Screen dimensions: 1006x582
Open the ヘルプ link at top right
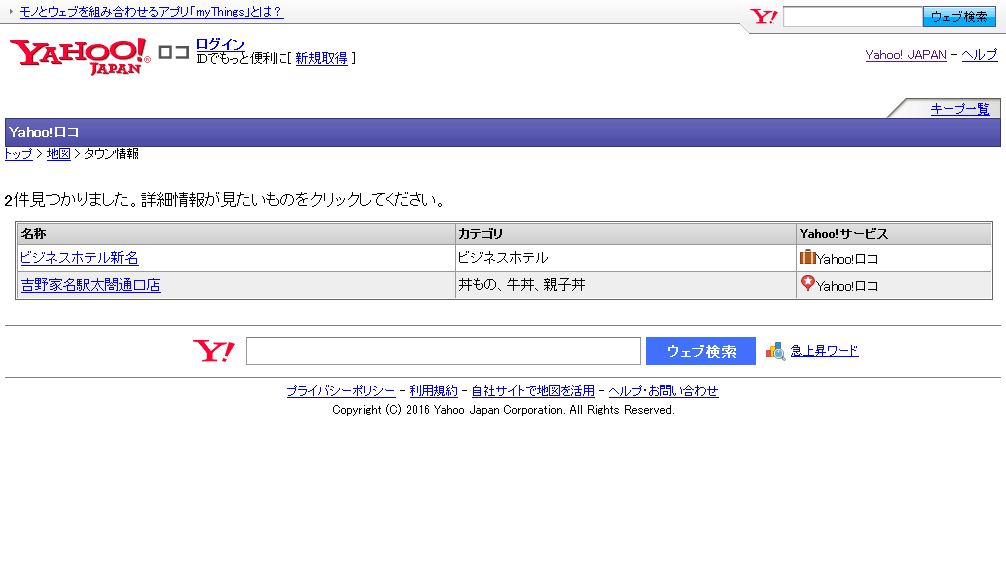[x=979, y=55]
